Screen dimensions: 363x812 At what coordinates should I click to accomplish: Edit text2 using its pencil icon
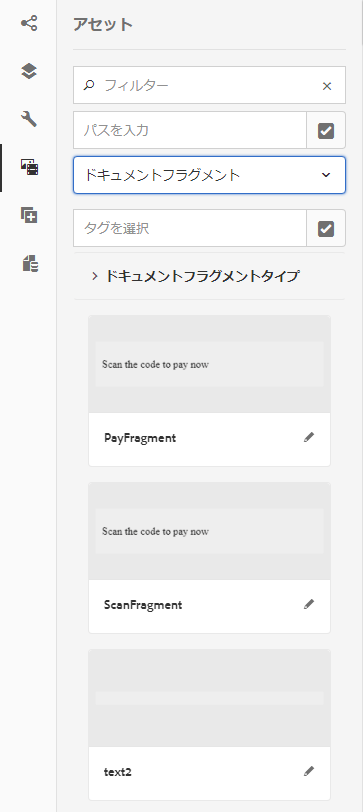pyautogui.click(x=309, y=772)
